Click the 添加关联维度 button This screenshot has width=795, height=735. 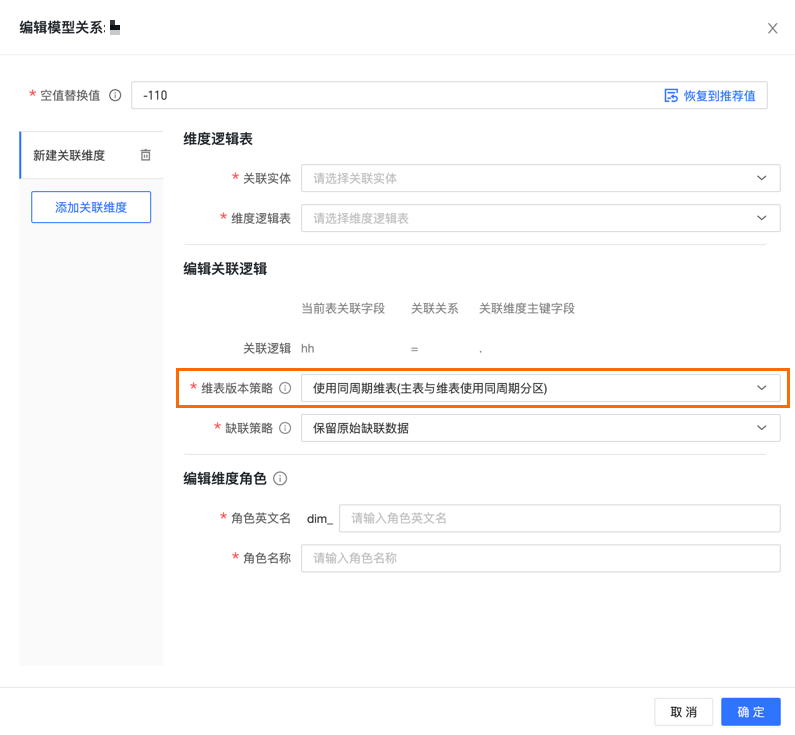tap(91, 207)
